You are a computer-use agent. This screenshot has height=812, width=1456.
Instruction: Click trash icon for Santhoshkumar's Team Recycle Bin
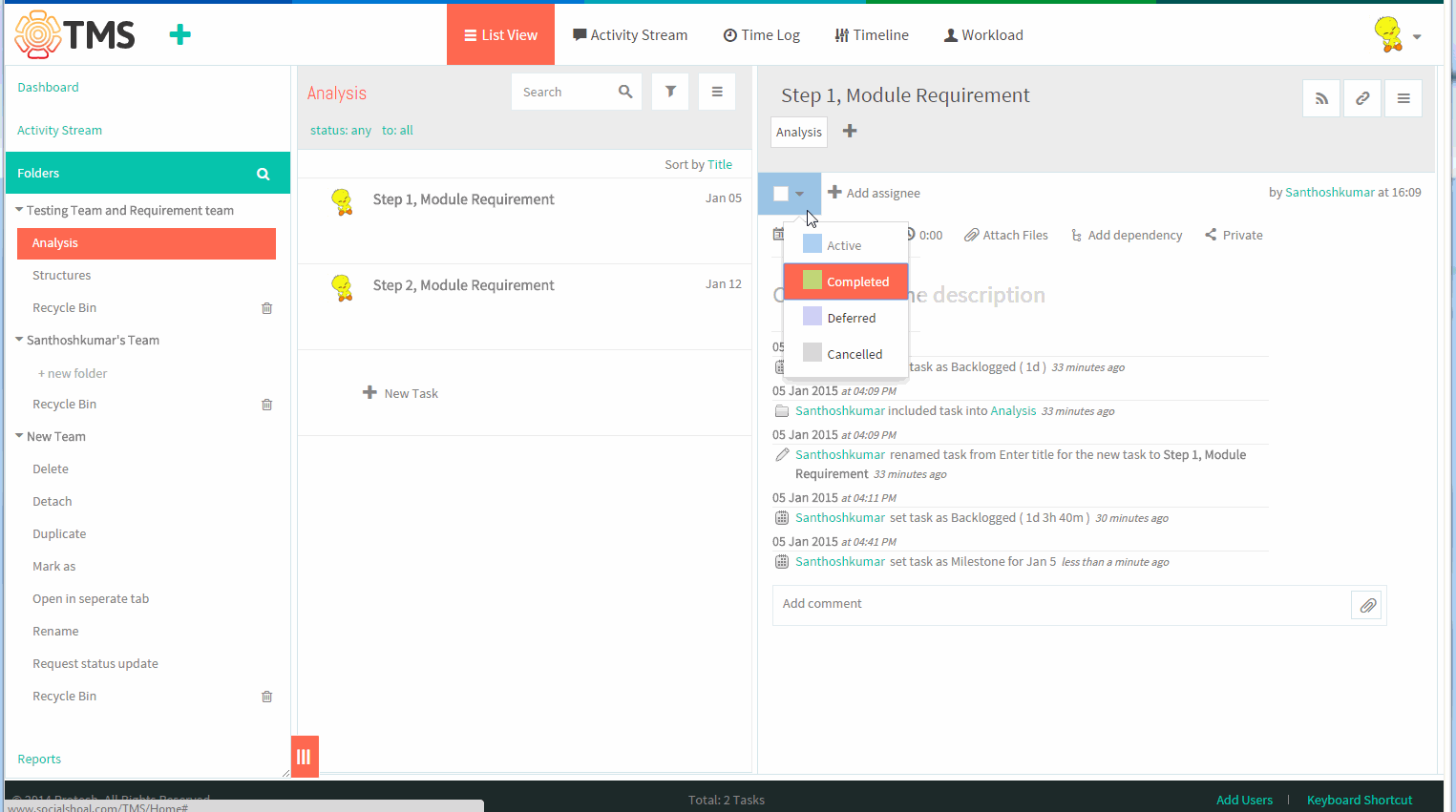pyautogui.click(x=267, y=405)
